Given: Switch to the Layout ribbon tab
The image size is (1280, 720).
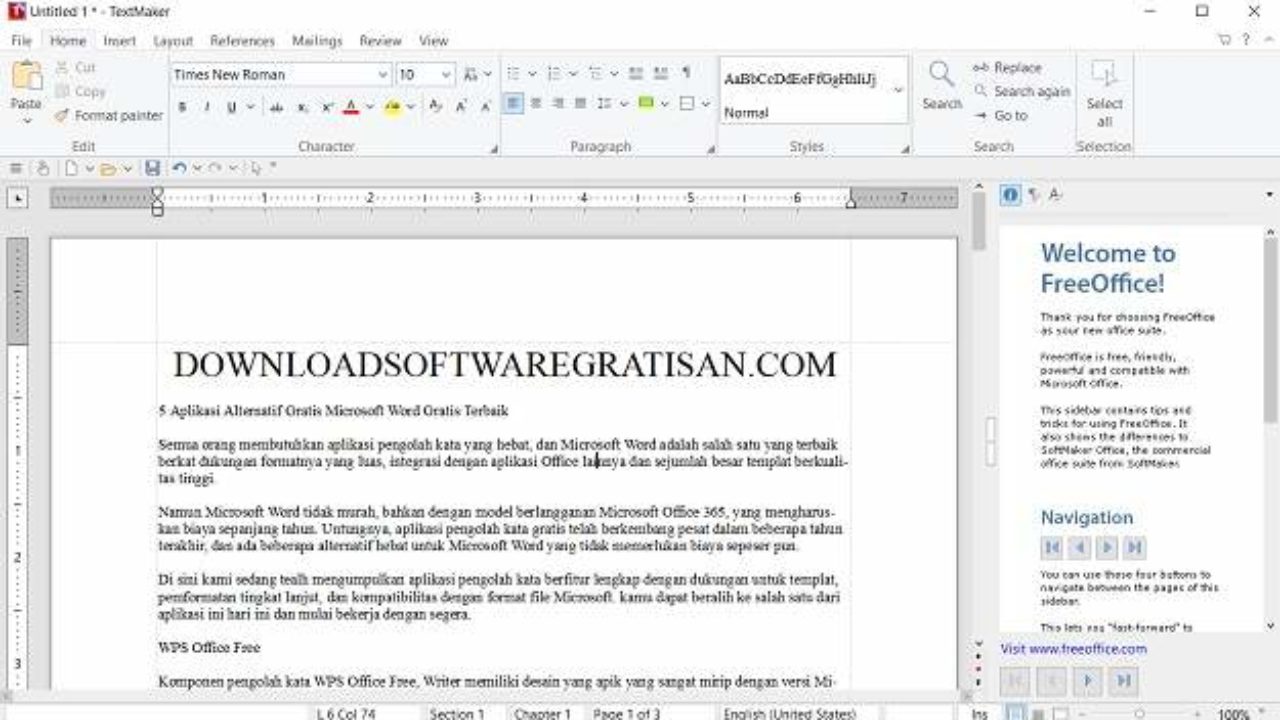Looking at the screenshot, I should point(173,41).
